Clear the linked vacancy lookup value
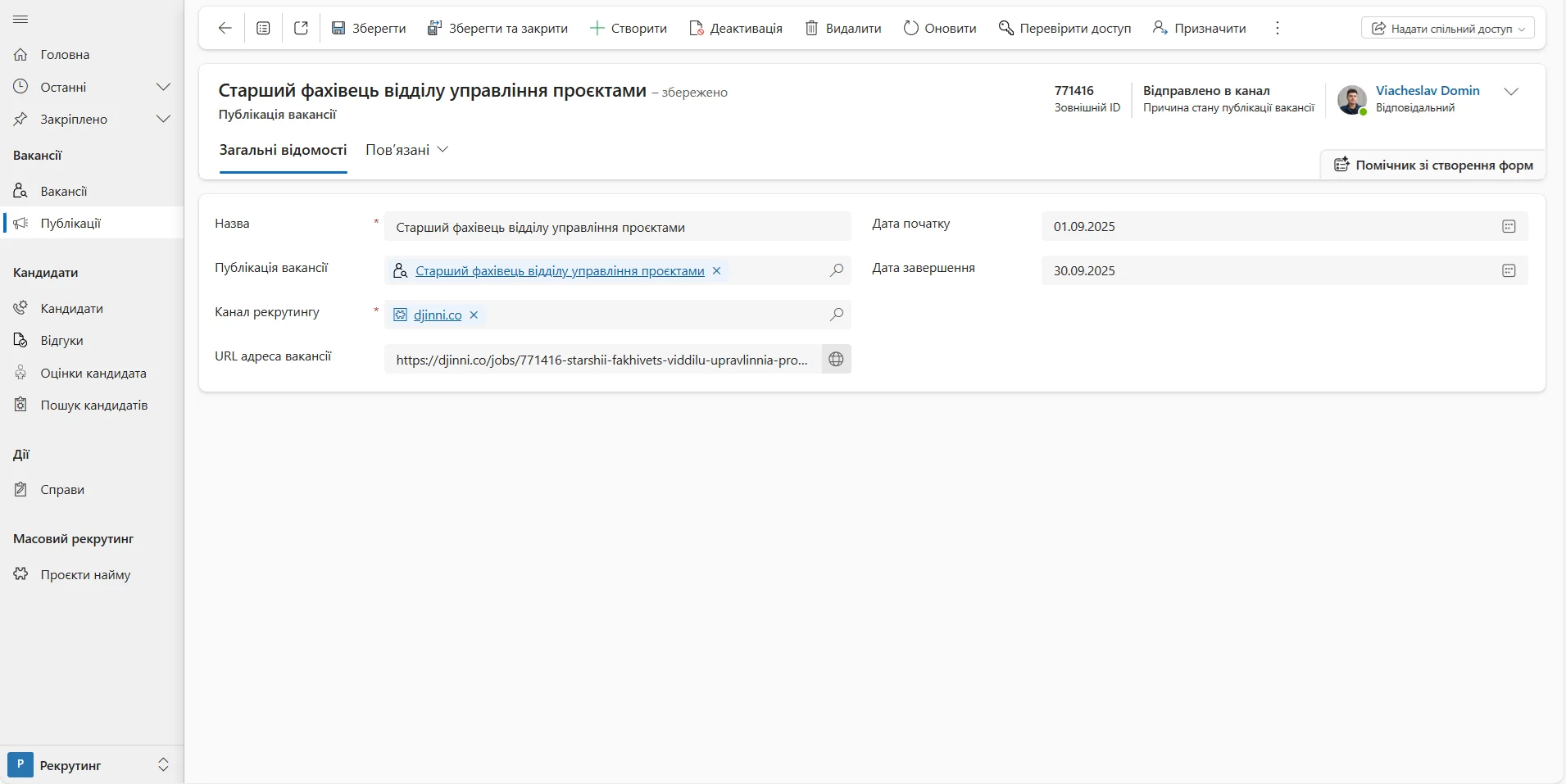The image size is (1566, 784). pos(716,271)
